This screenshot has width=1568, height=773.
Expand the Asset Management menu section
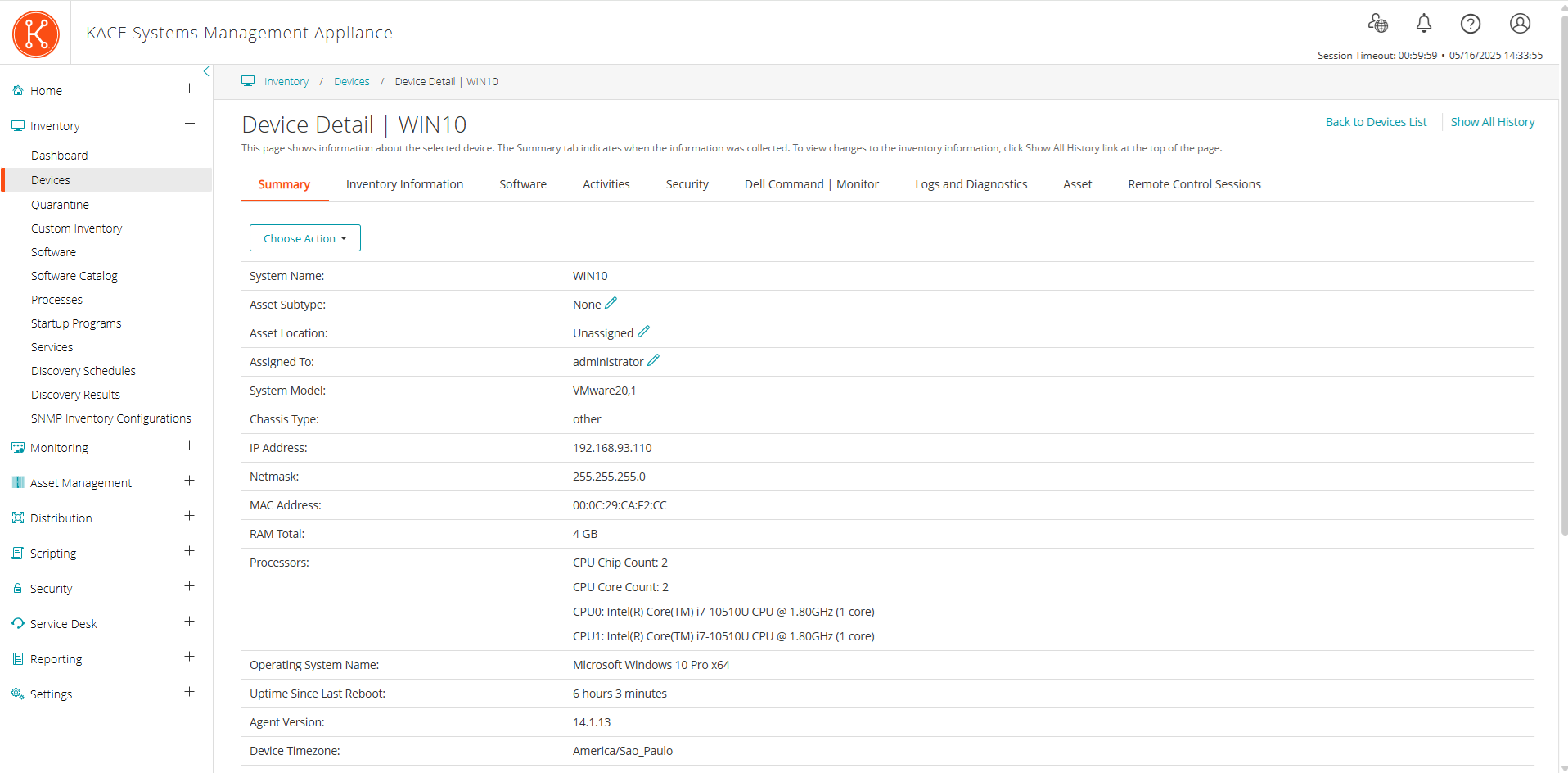189,481
